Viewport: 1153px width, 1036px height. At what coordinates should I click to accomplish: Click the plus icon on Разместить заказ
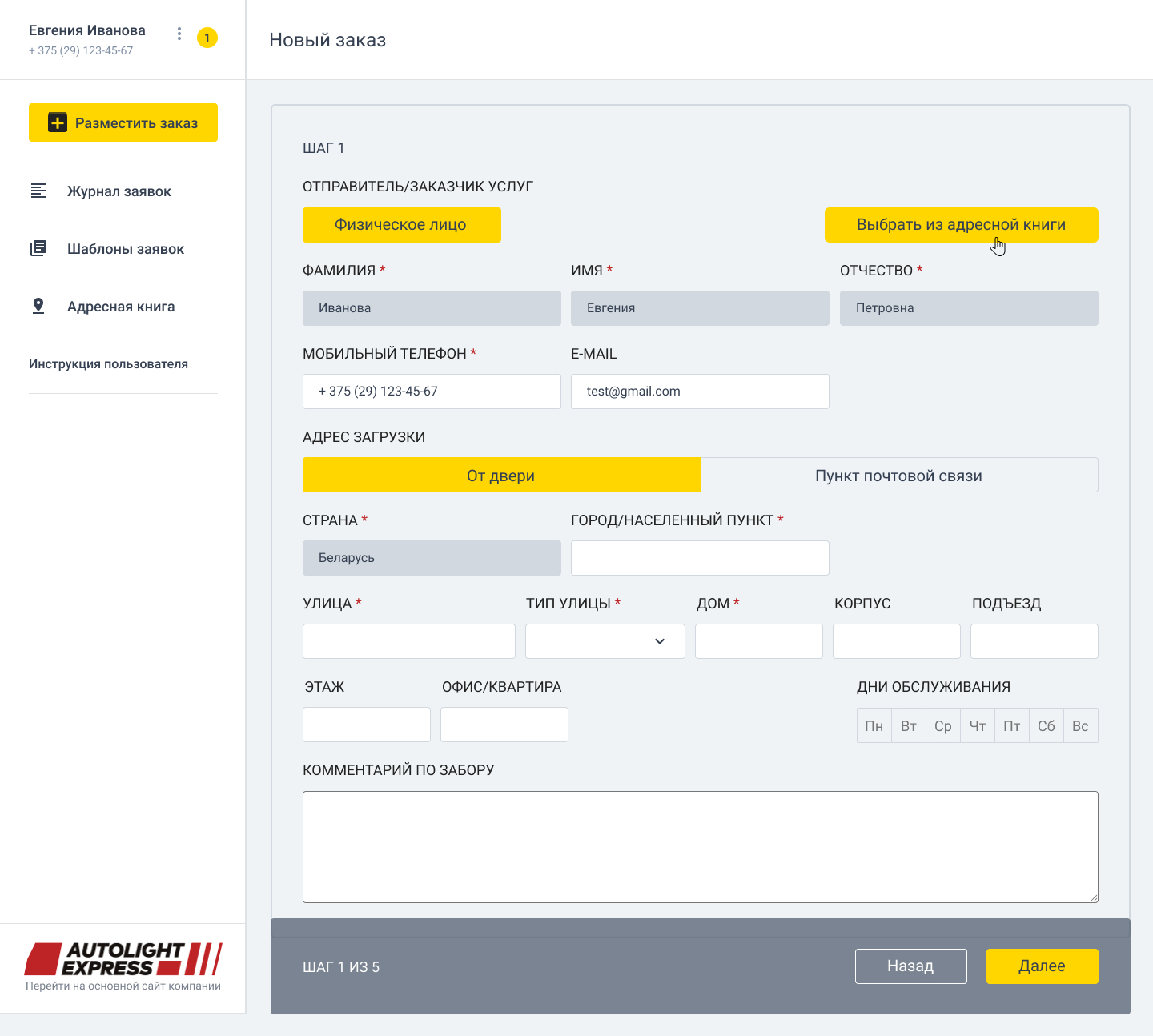[58, 122]
